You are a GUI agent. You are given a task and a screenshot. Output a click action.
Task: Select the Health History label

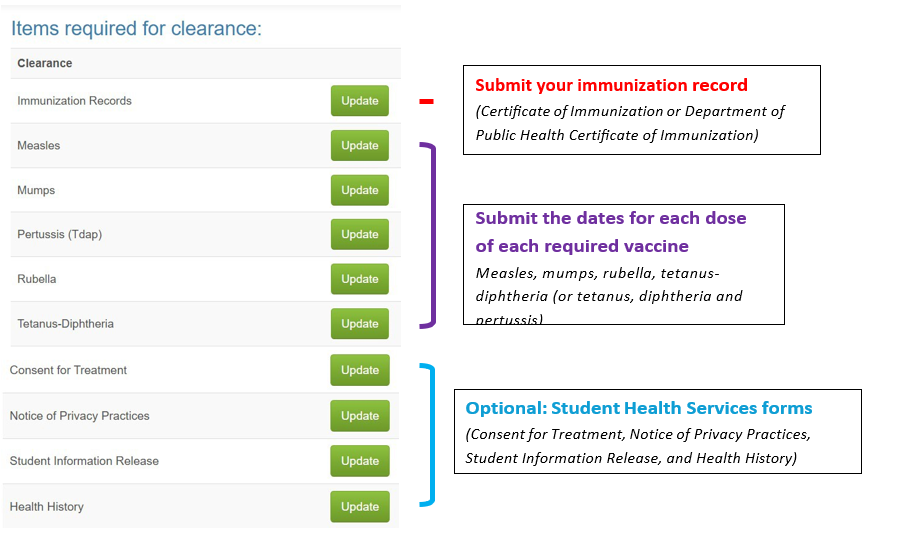point(47,507)
